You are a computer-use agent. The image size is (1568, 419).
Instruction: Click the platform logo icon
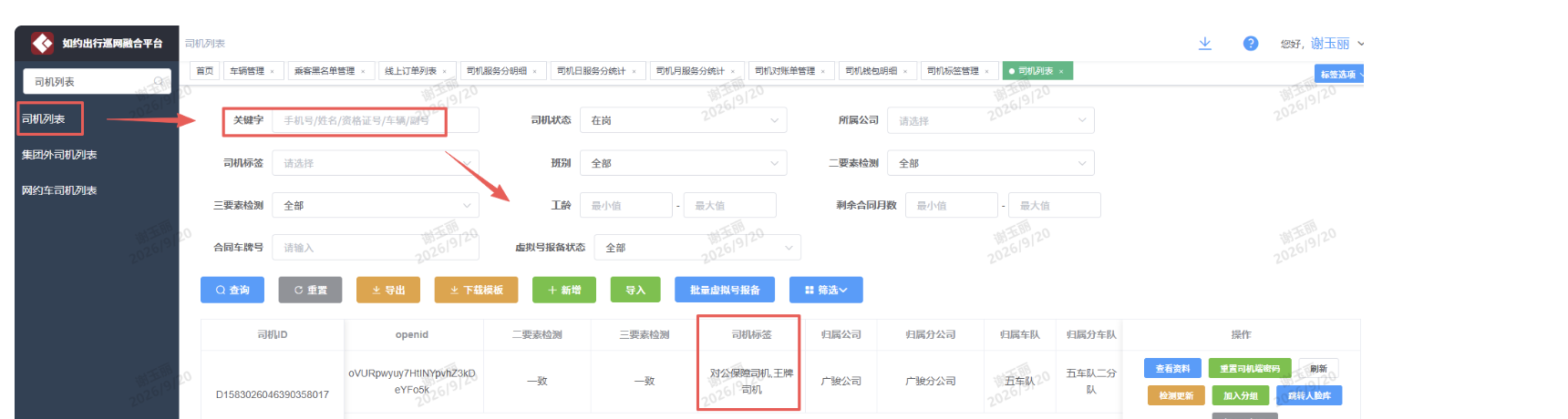42,43
